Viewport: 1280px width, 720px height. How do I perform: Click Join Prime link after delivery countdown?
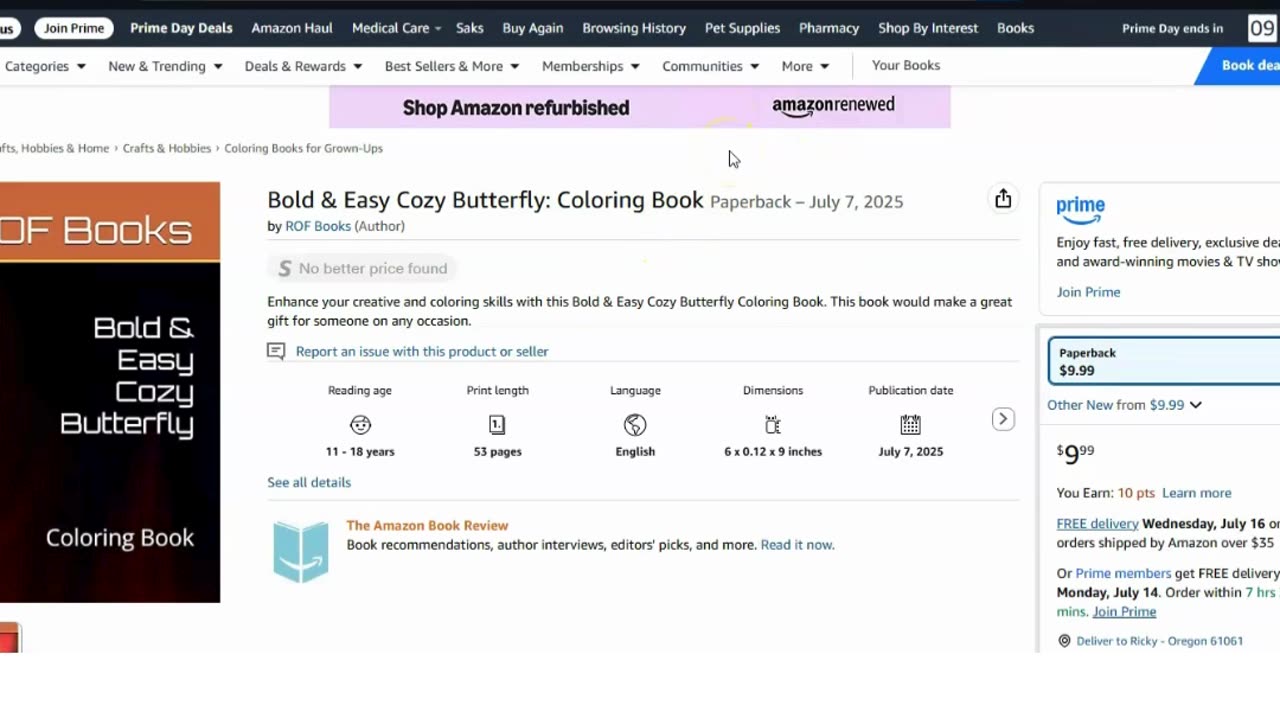point(1124,612)
